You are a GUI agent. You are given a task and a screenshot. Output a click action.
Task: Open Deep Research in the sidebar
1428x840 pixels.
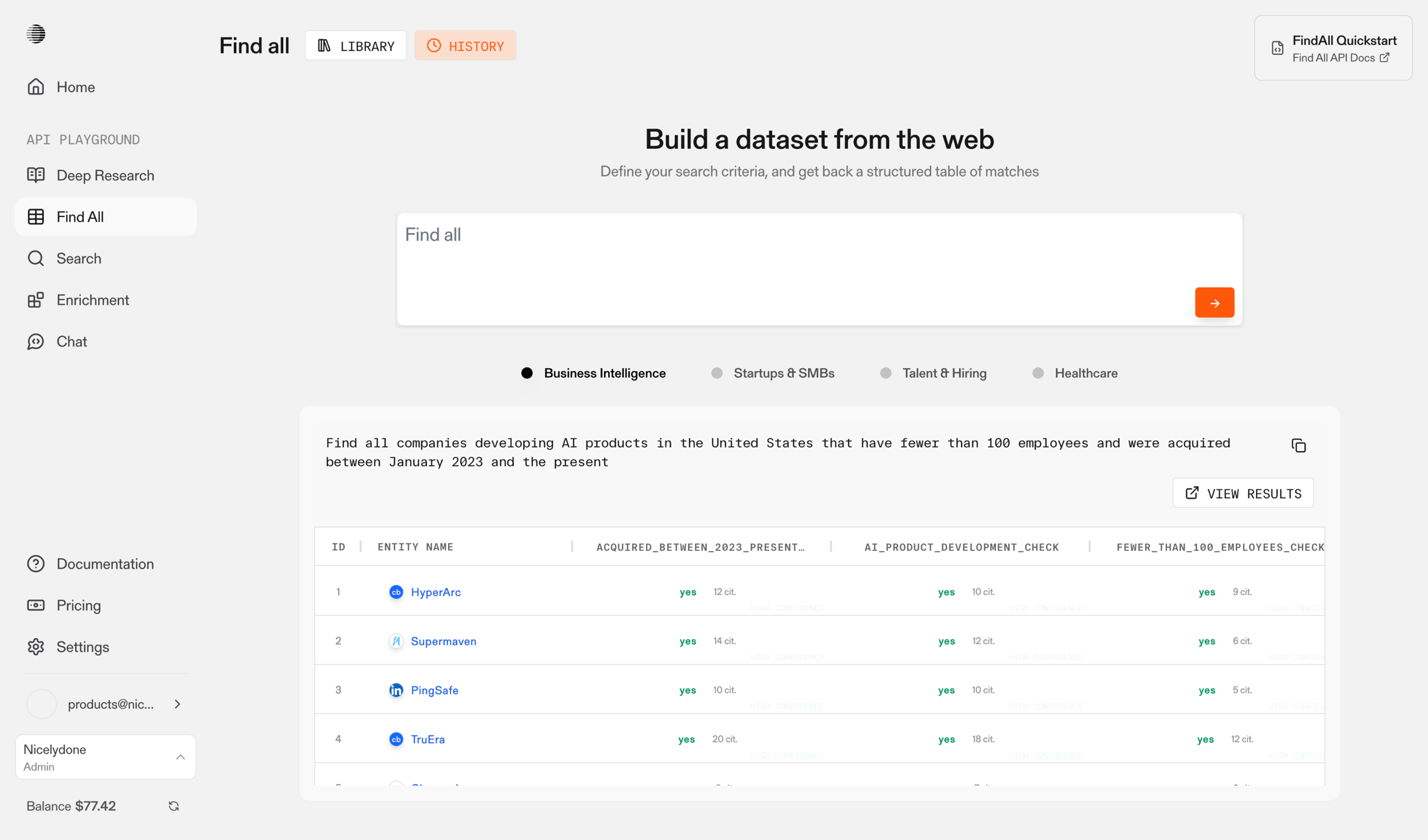click(x=105, y=175)
